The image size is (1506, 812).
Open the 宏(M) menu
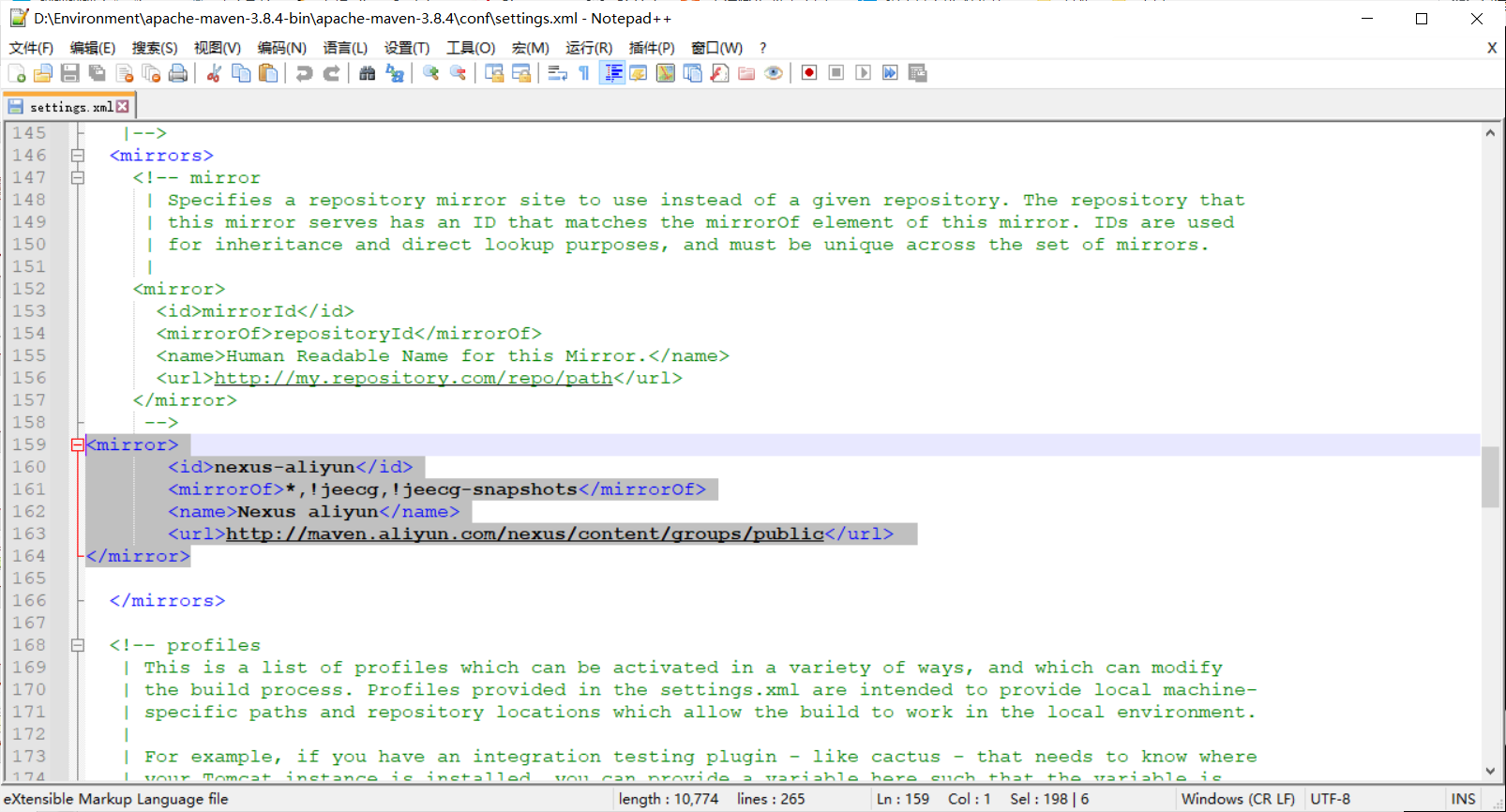pos(531,48)
